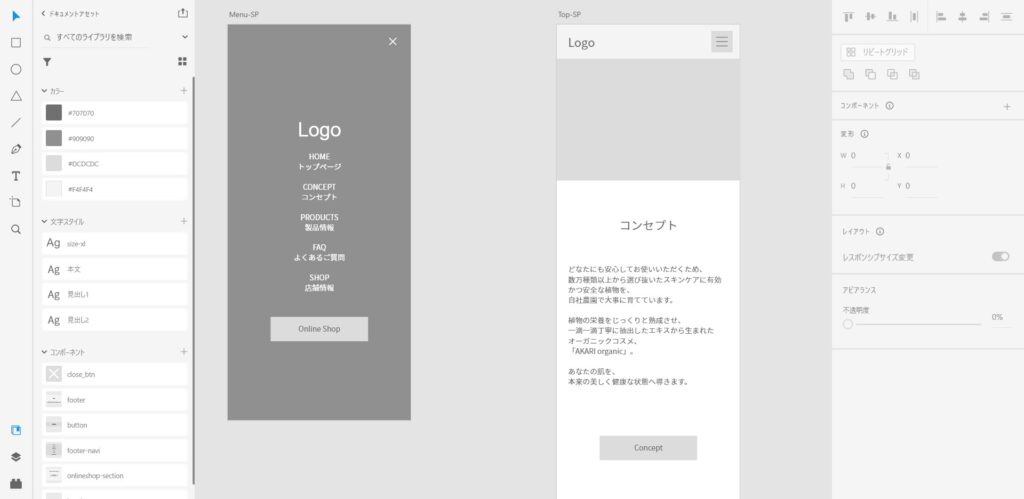Select the size-xl character style
Screen dimensions: 1024x499
pos(114,244)
